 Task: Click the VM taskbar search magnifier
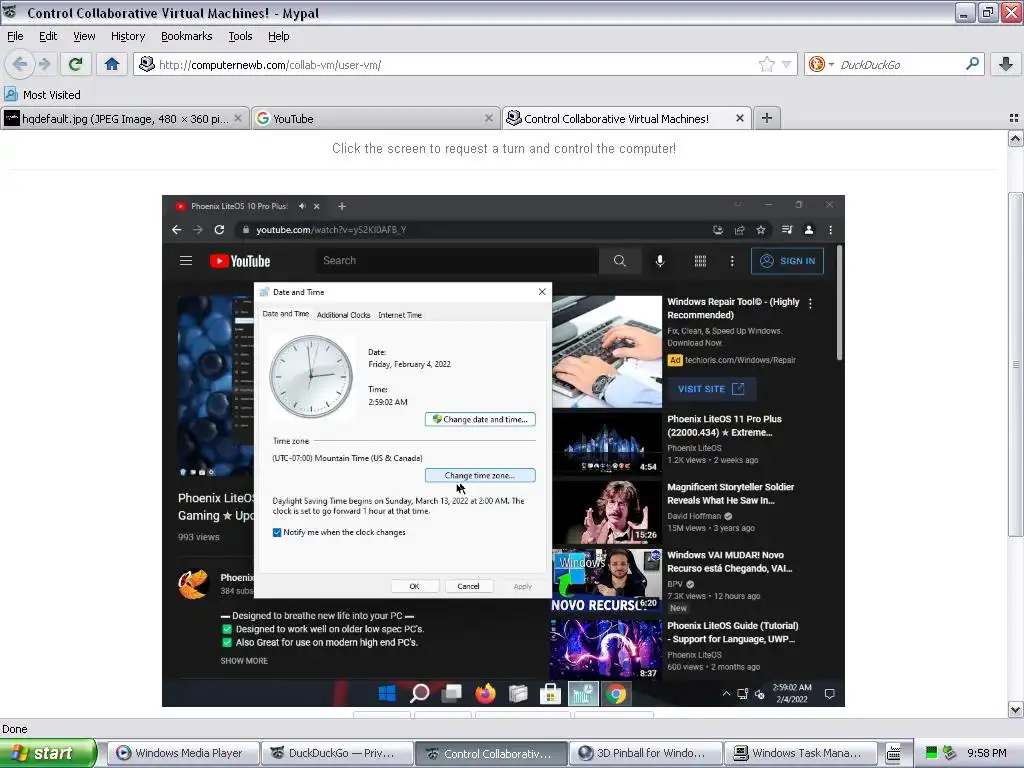coord(419,693)
